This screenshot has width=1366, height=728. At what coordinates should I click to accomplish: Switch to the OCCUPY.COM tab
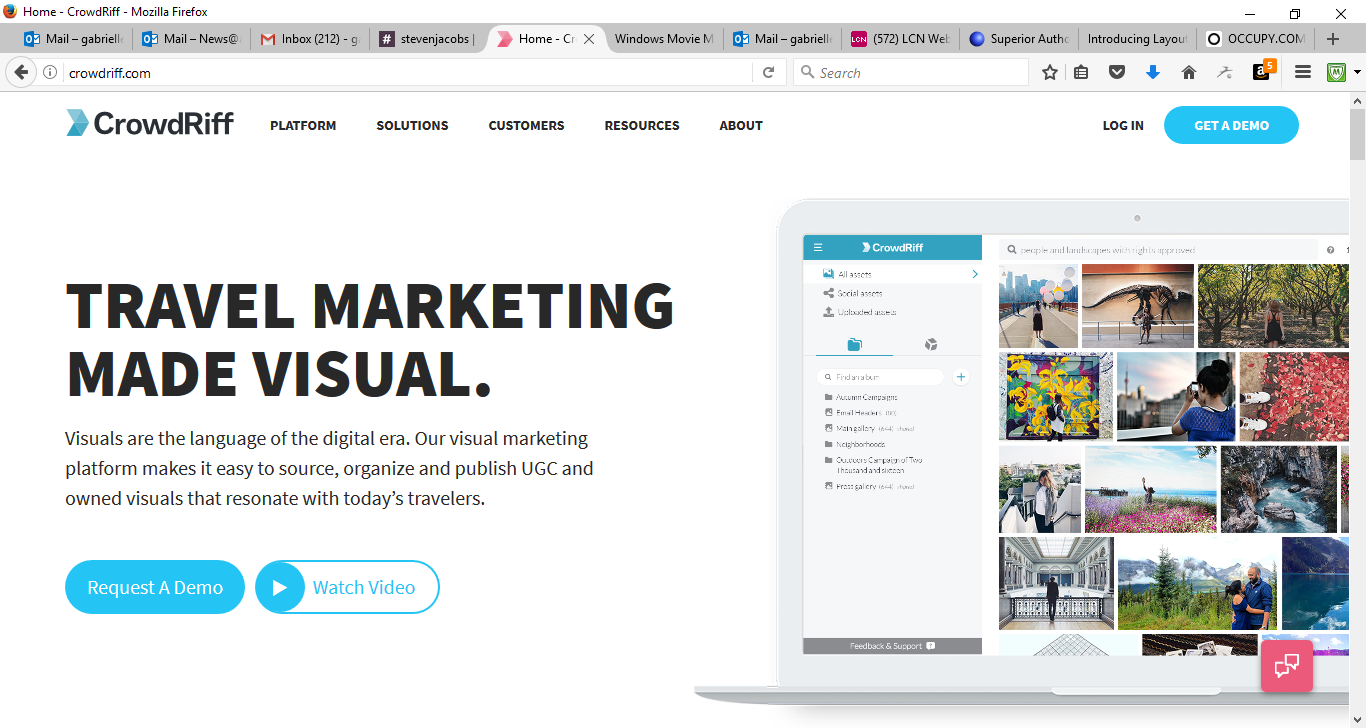coord(1256,39)
